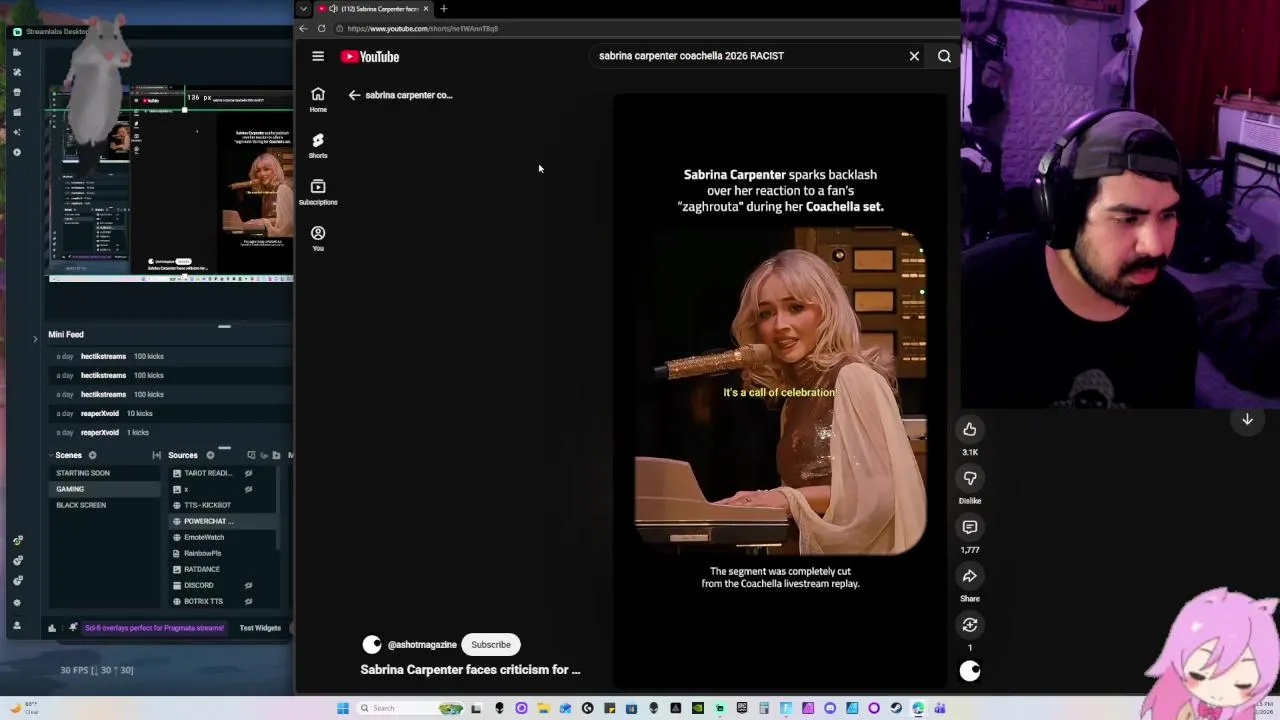Image resolution: width=1280 pixels, height=720 pixels.
Task: Click the Remix icon on the short
Action: 970,625
